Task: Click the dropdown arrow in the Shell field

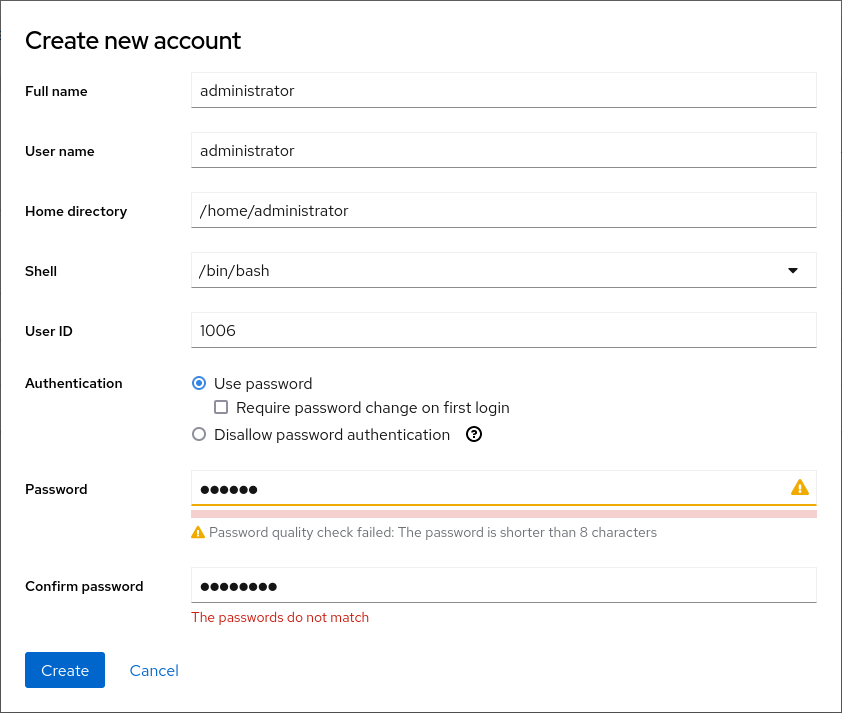Action: [x=793, y=270]
